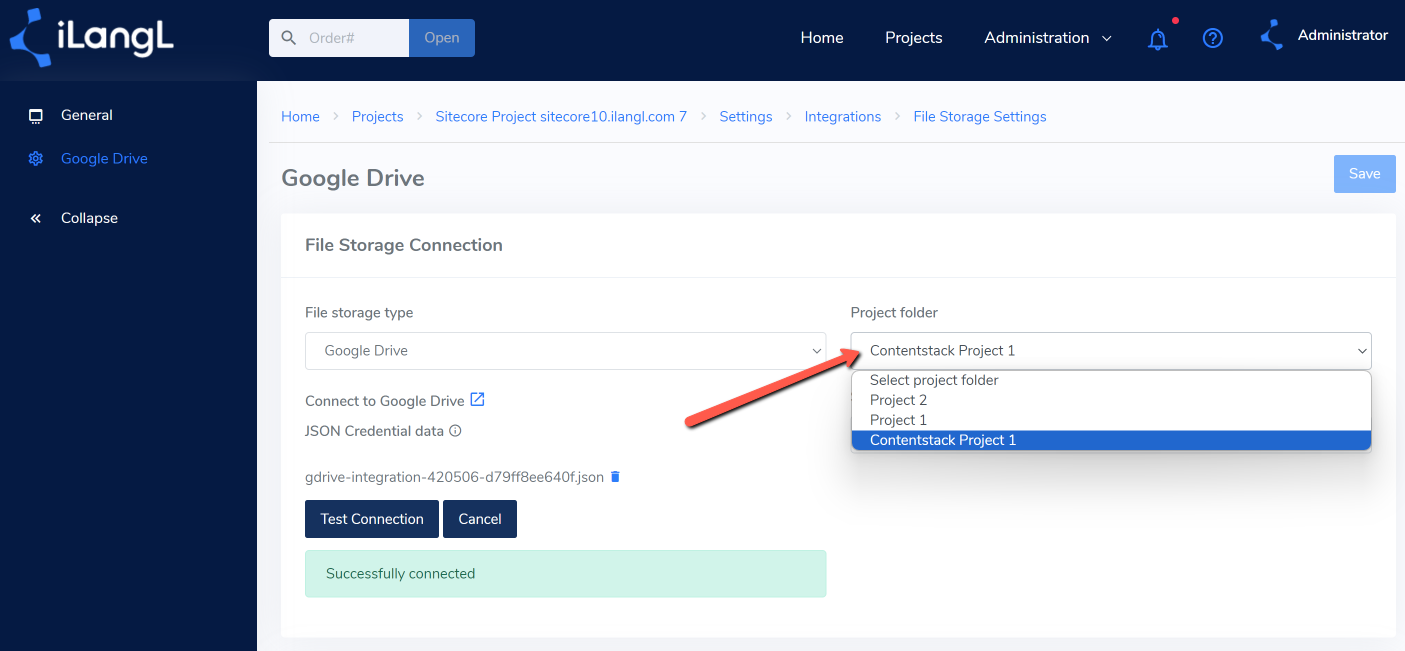Image resolution: width=1405 pixels, height=651 pixels.
Task: Click the Test Connection button
Action: click(372, 519)
